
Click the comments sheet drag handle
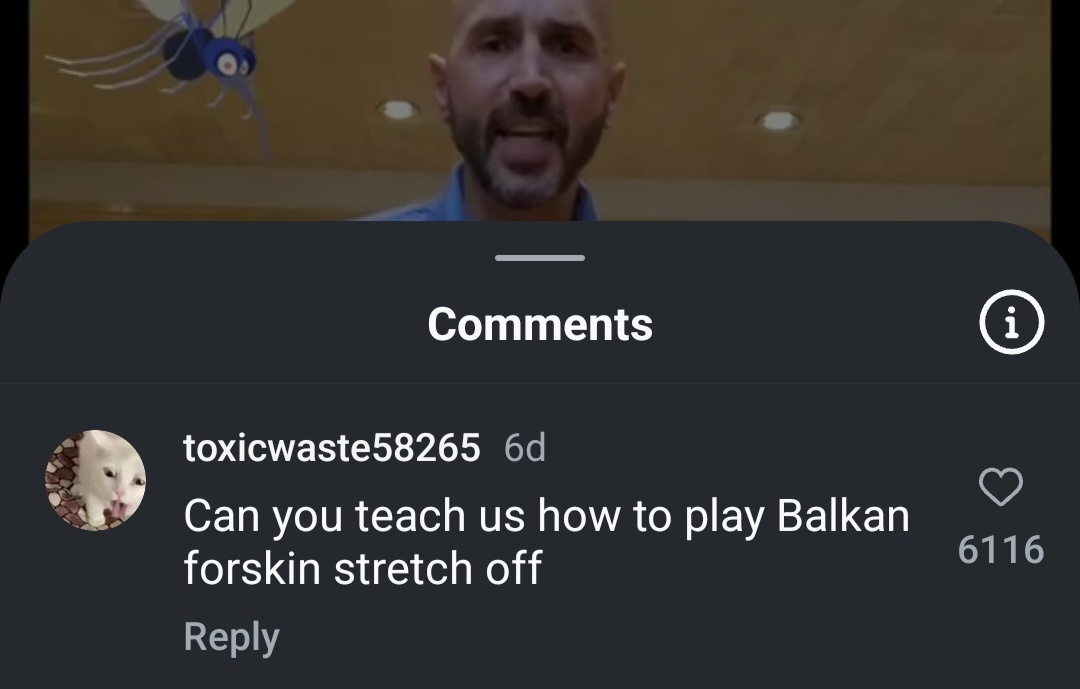pos(539,258)
